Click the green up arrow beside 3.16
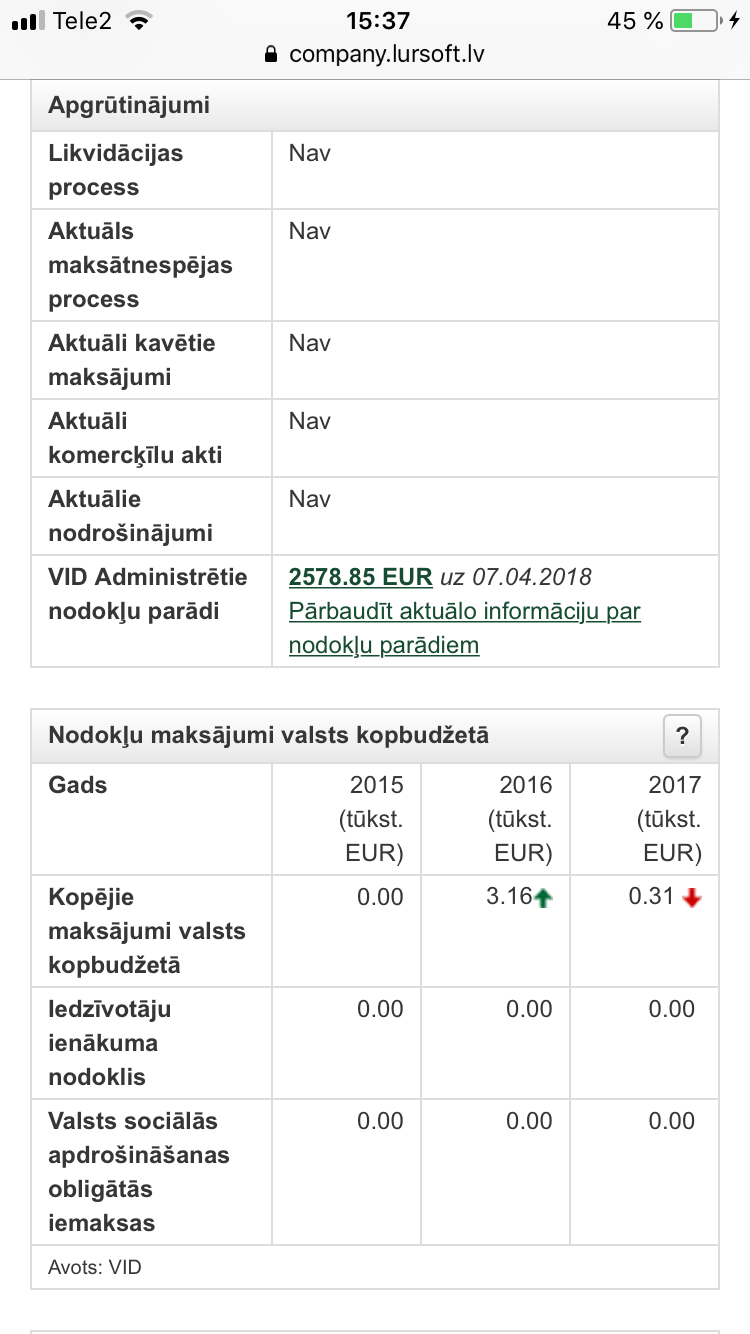Image resolution: width=750 pixels, height=1334 pixels. coord(544,899)
